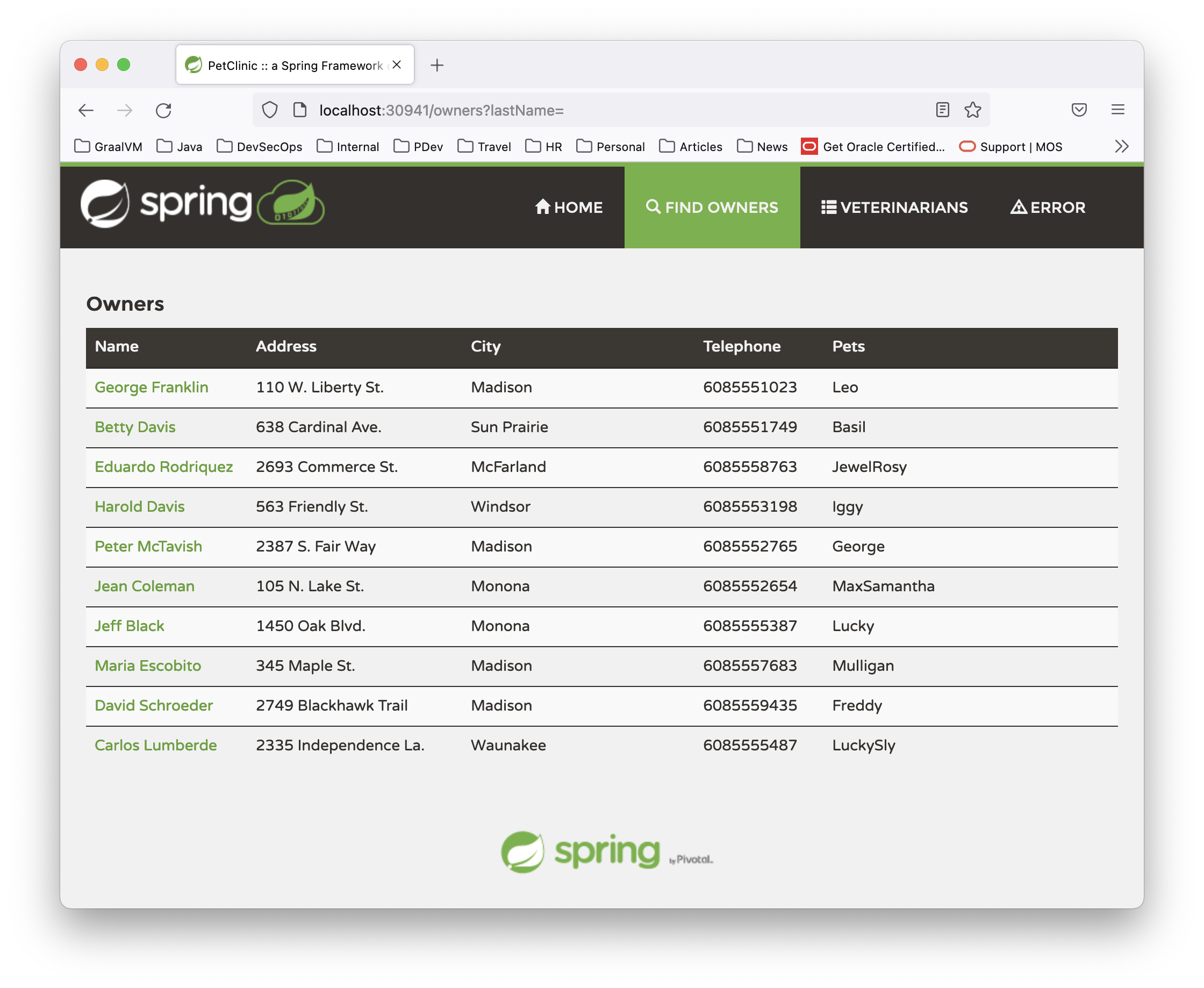The image size is (1204, 988).
Task: Click the Spring logo in footer
Action: (x=600, y=855)
